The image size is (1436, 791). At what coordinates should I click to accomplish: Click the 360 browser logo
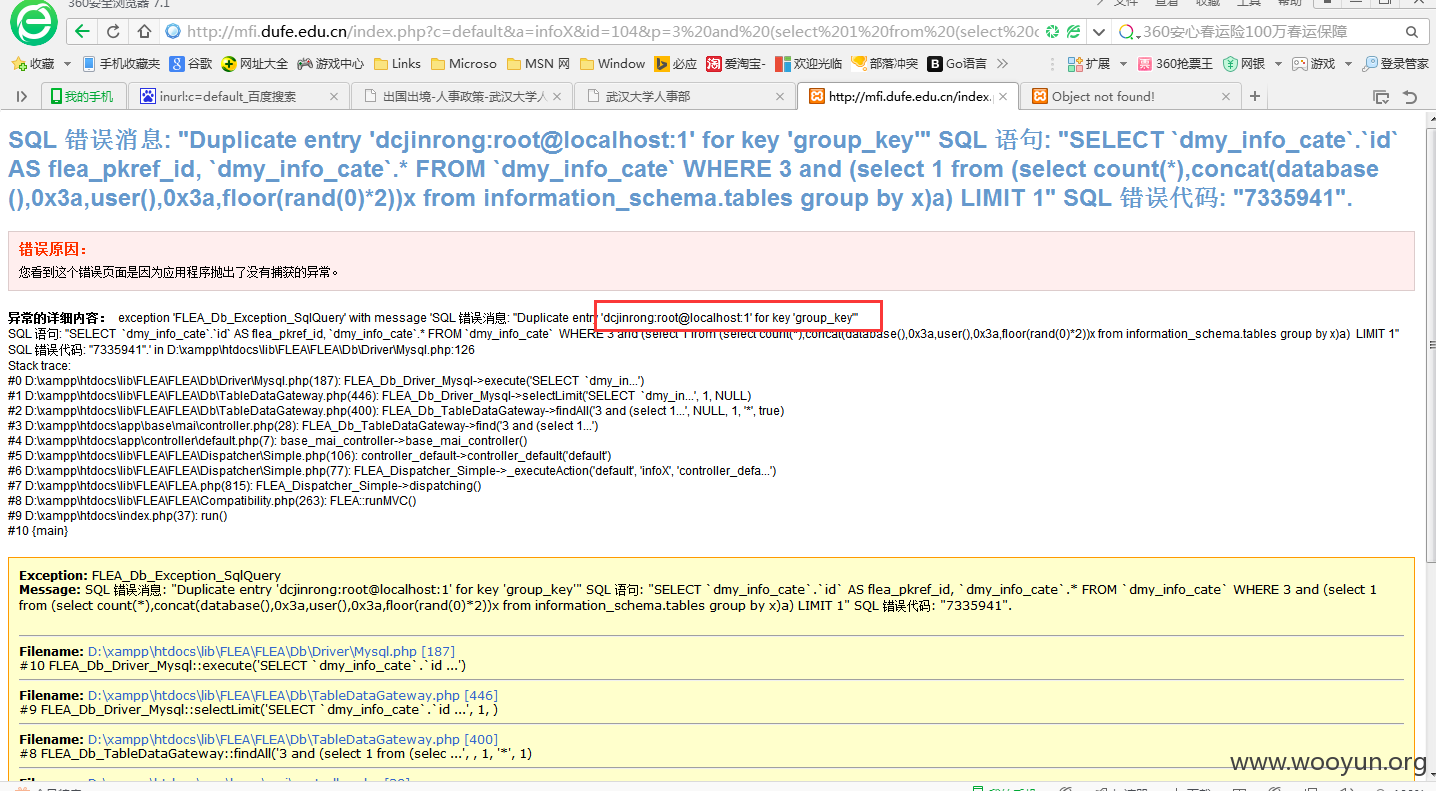pyautogui.click(x=33, y=22)
